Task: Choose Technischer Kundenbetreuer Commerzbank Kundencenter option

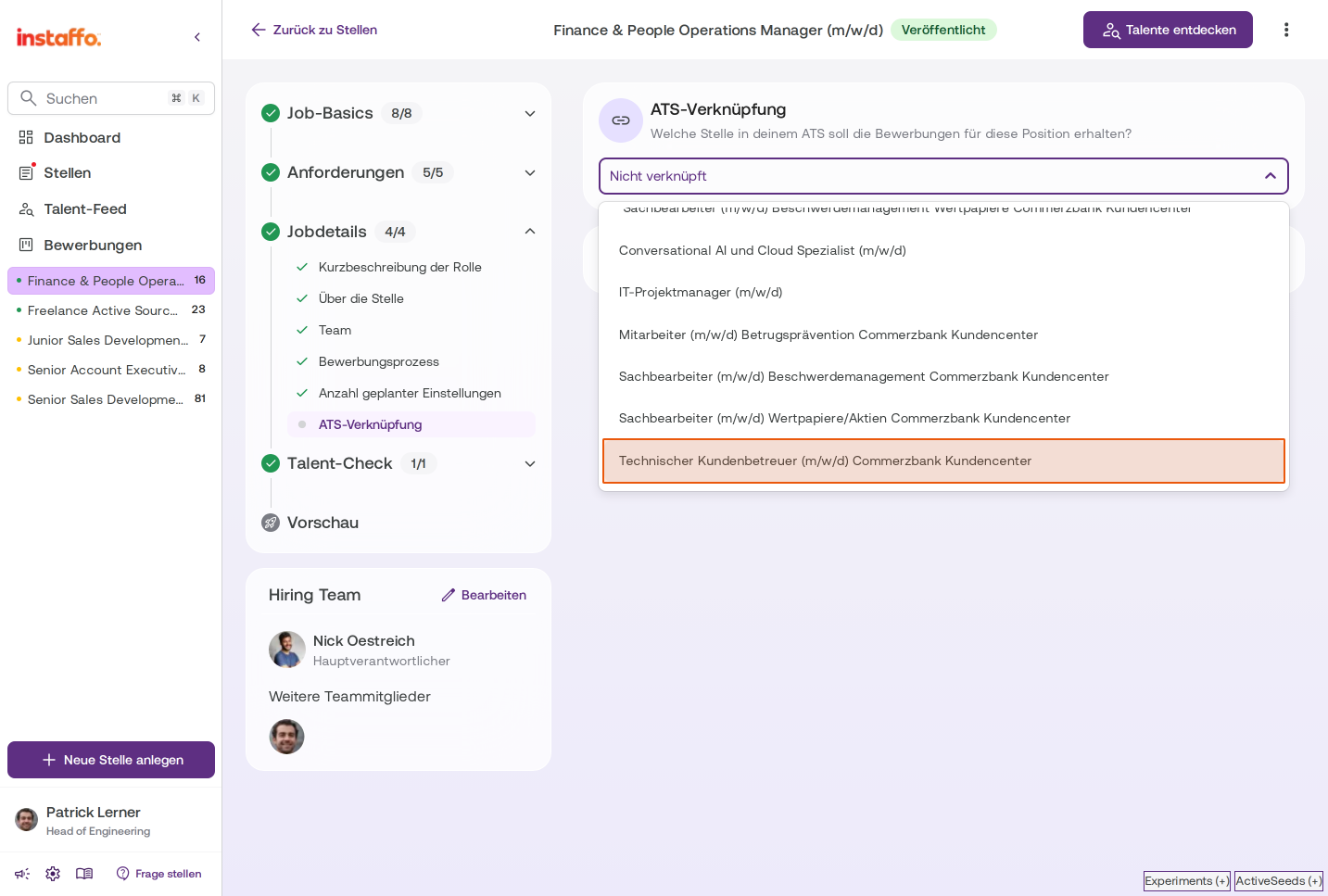Action: pyautogui.click(x=943, y=461)
